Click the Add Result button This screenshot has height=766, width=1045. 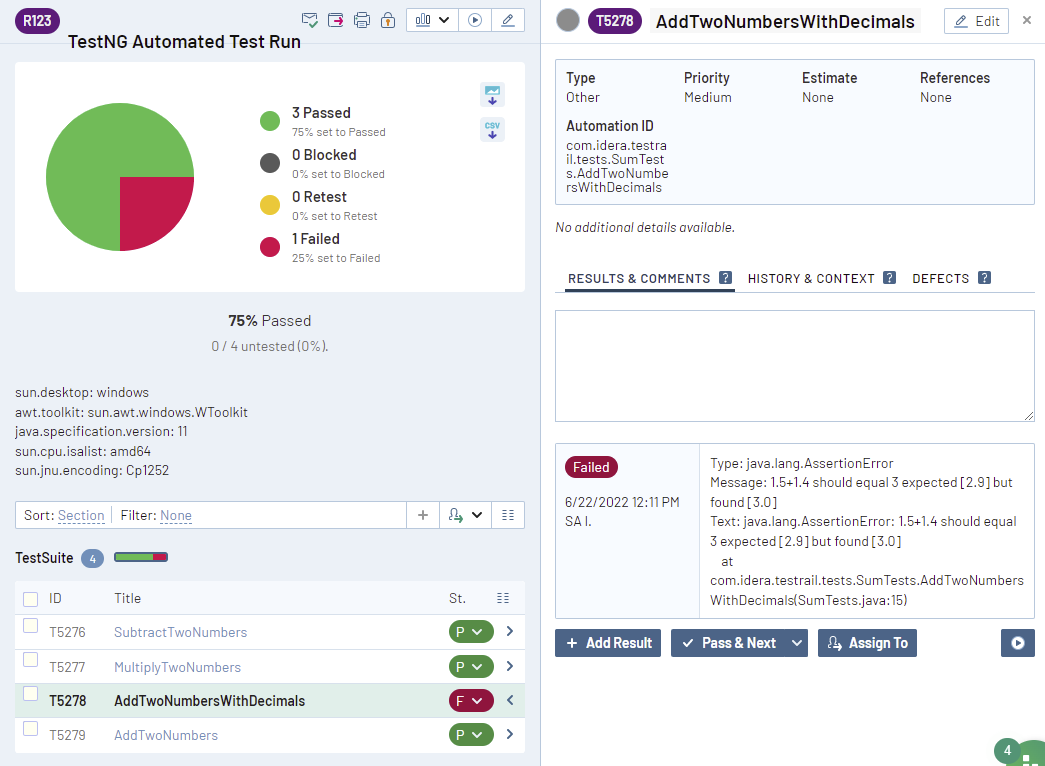pos(608,643)
